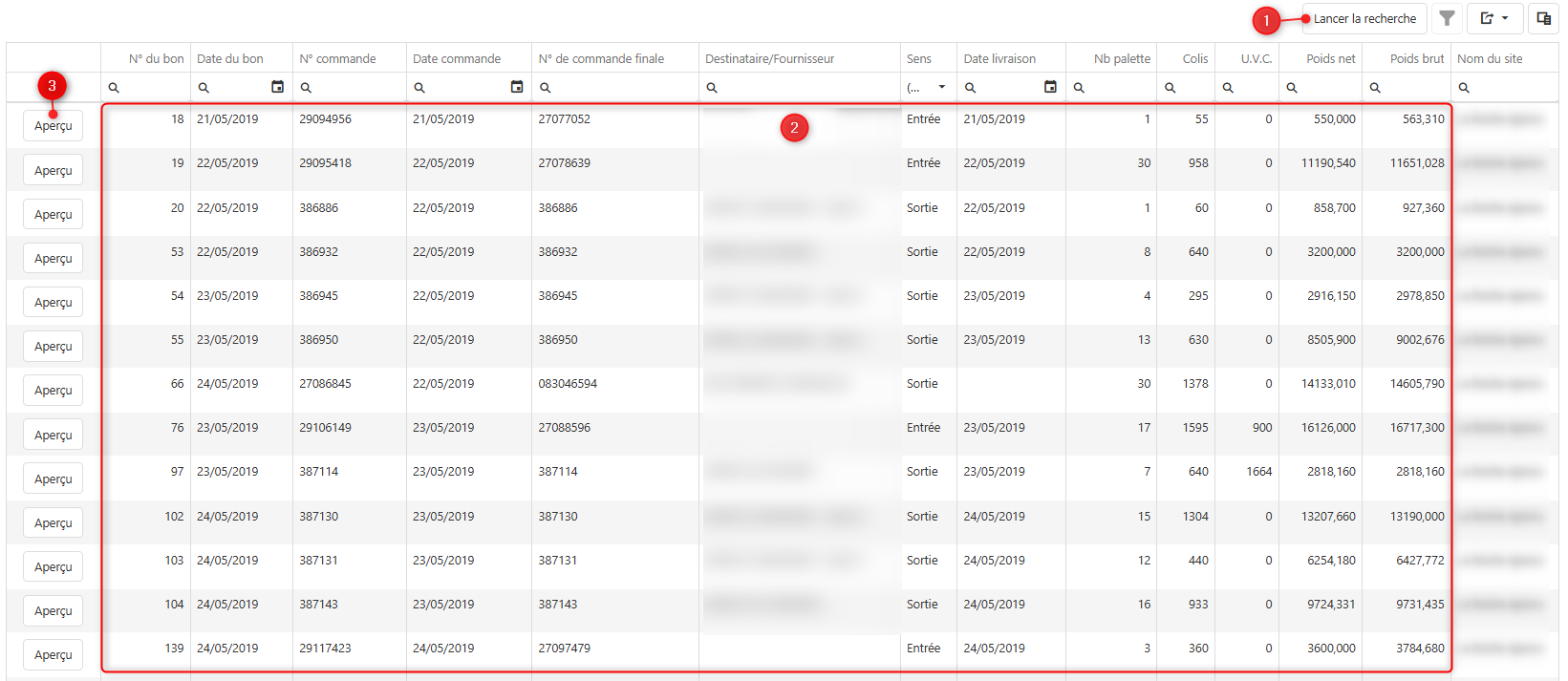Image resolution: width=1568 pixels, height=681 pixels.
Task: Click the Nom du site search icon
Action: click(x=1464, y=88)
